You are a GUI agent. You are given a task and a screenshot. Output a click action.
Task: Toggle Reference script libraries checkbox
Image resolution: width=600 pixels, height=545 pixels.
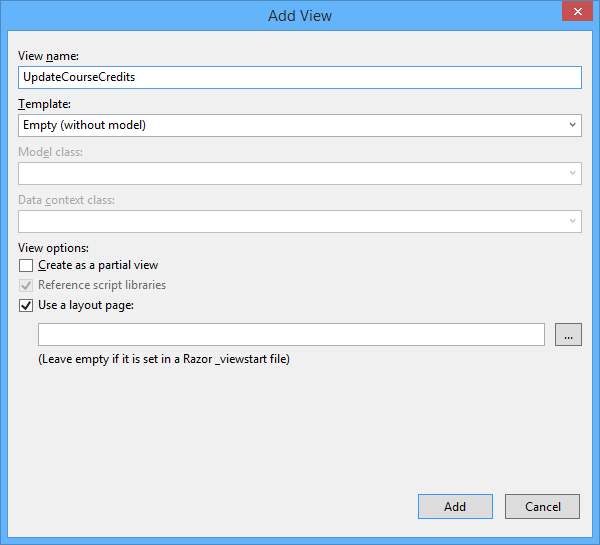26,286
